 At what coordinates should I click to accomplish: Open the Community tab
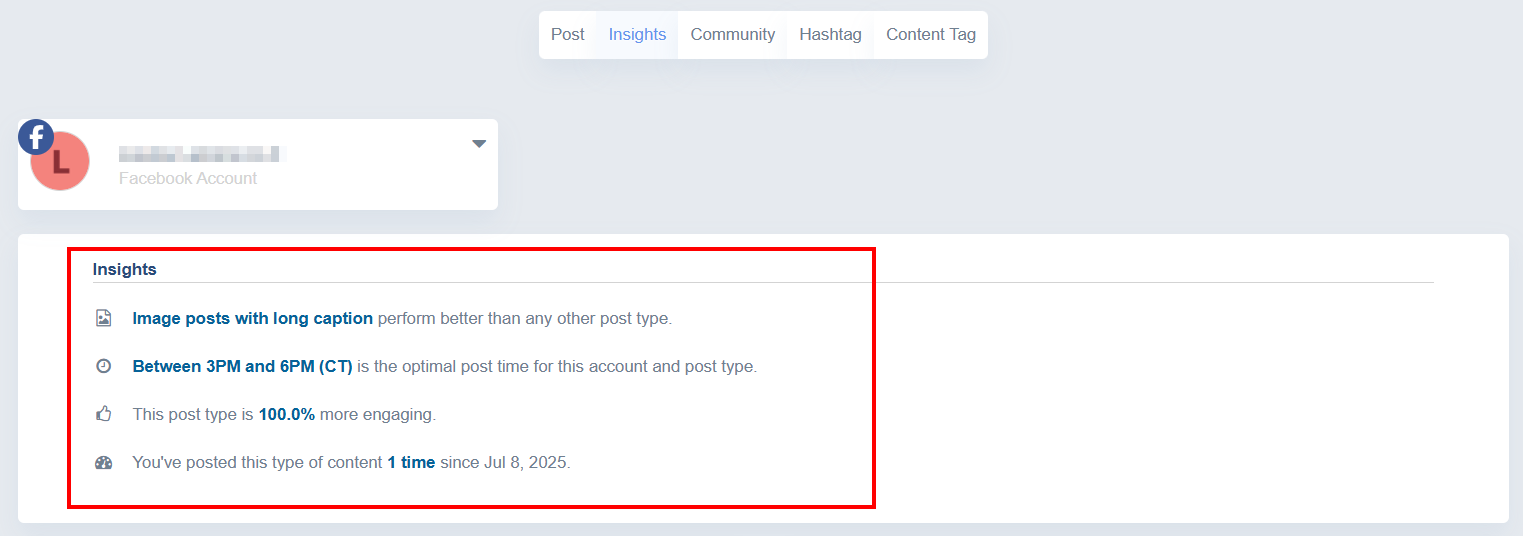[x=732, y=35]
